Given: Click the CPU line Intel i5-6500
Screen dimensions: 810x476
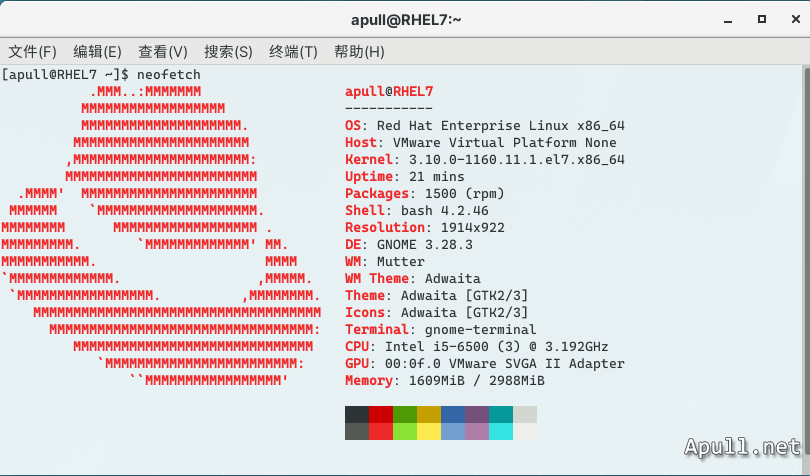Looking at the screenshot, I should coord(476,347).
